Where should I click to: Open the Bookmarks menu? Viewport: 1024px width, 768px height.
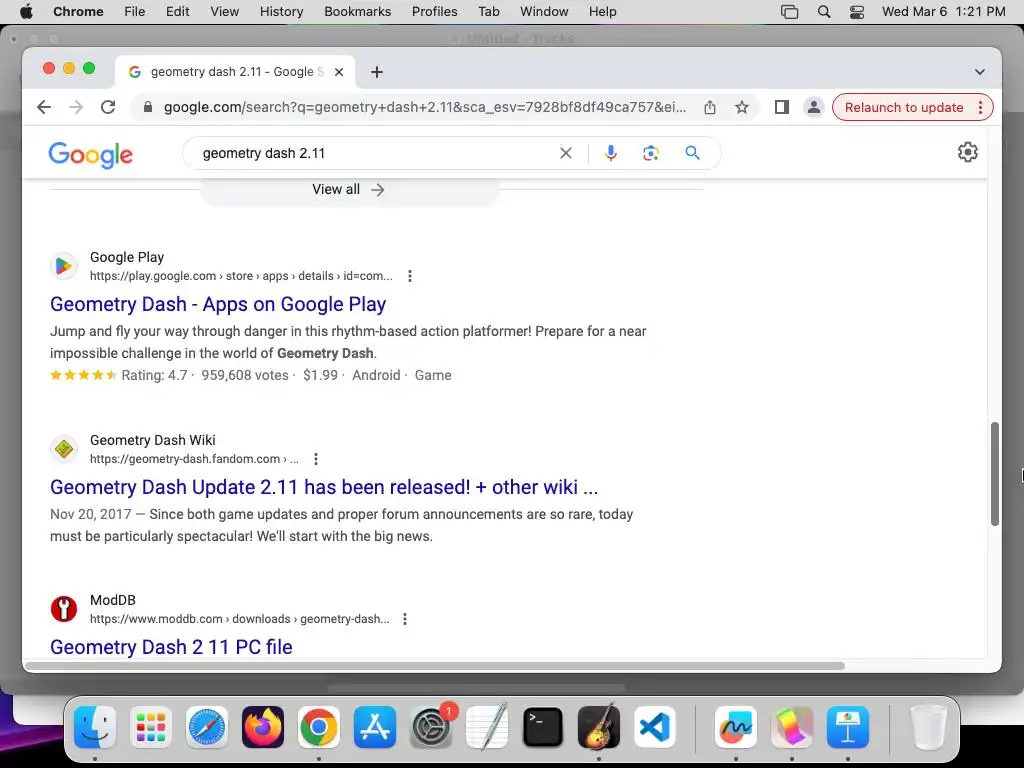pos(357,12)
